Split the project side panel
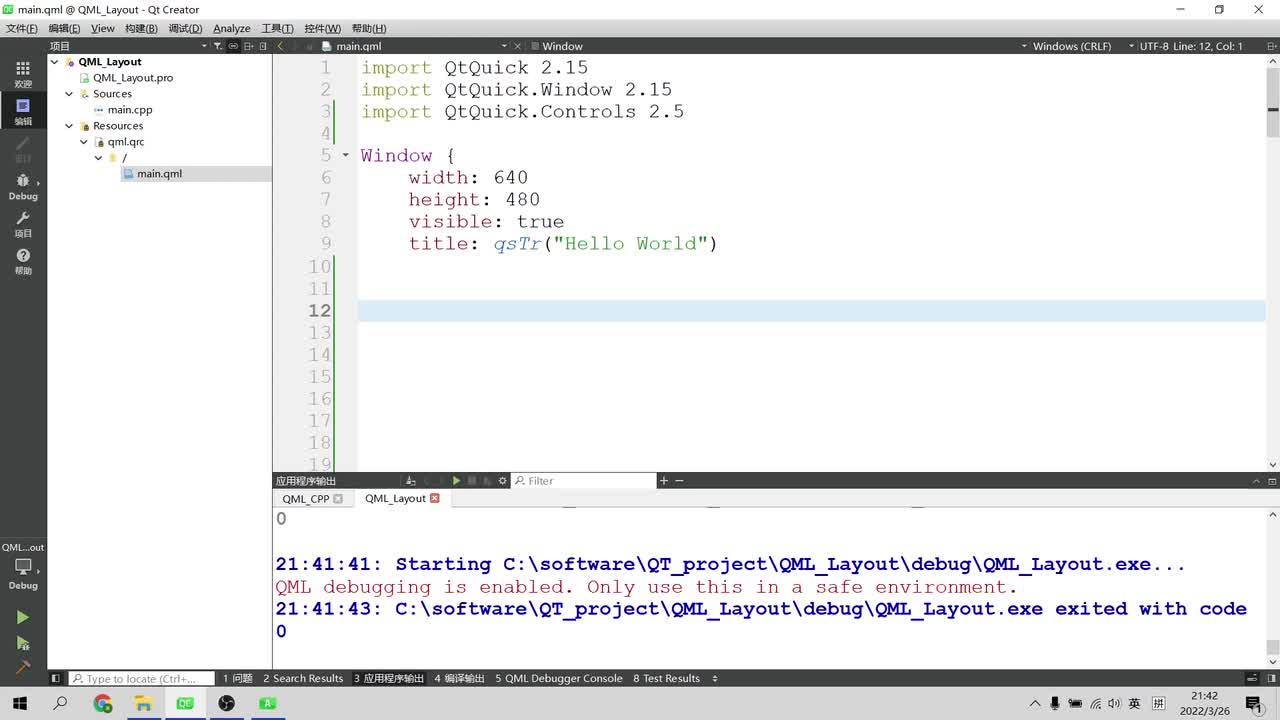 249,46
